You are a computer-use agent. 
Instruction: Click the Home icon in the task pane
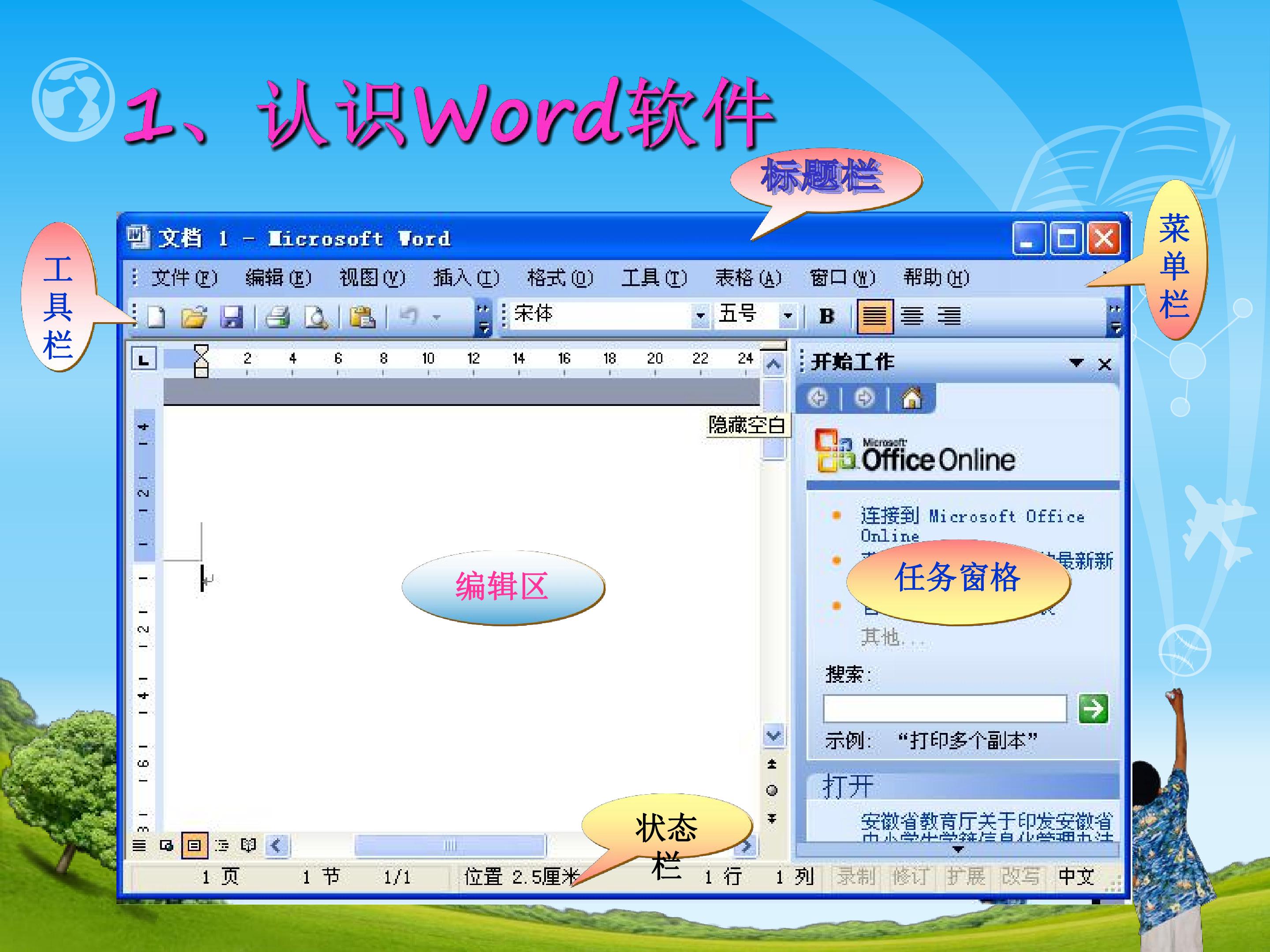(912, 397)
